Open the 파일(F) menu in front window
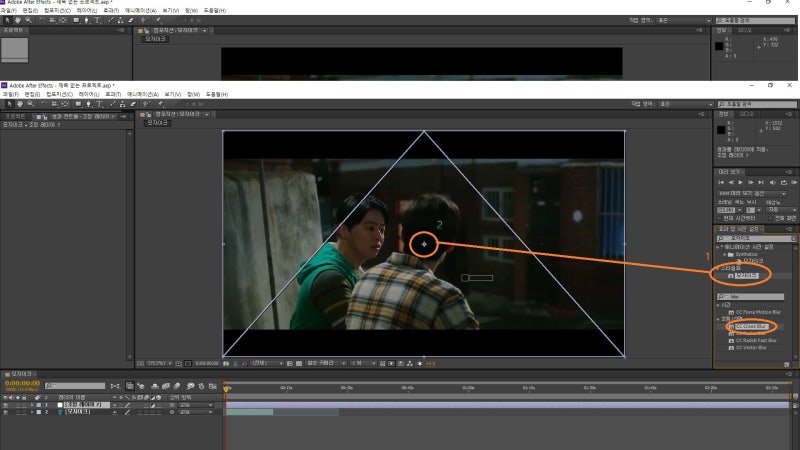Viewport: 800px width, 450px height. tap(9, 94)
